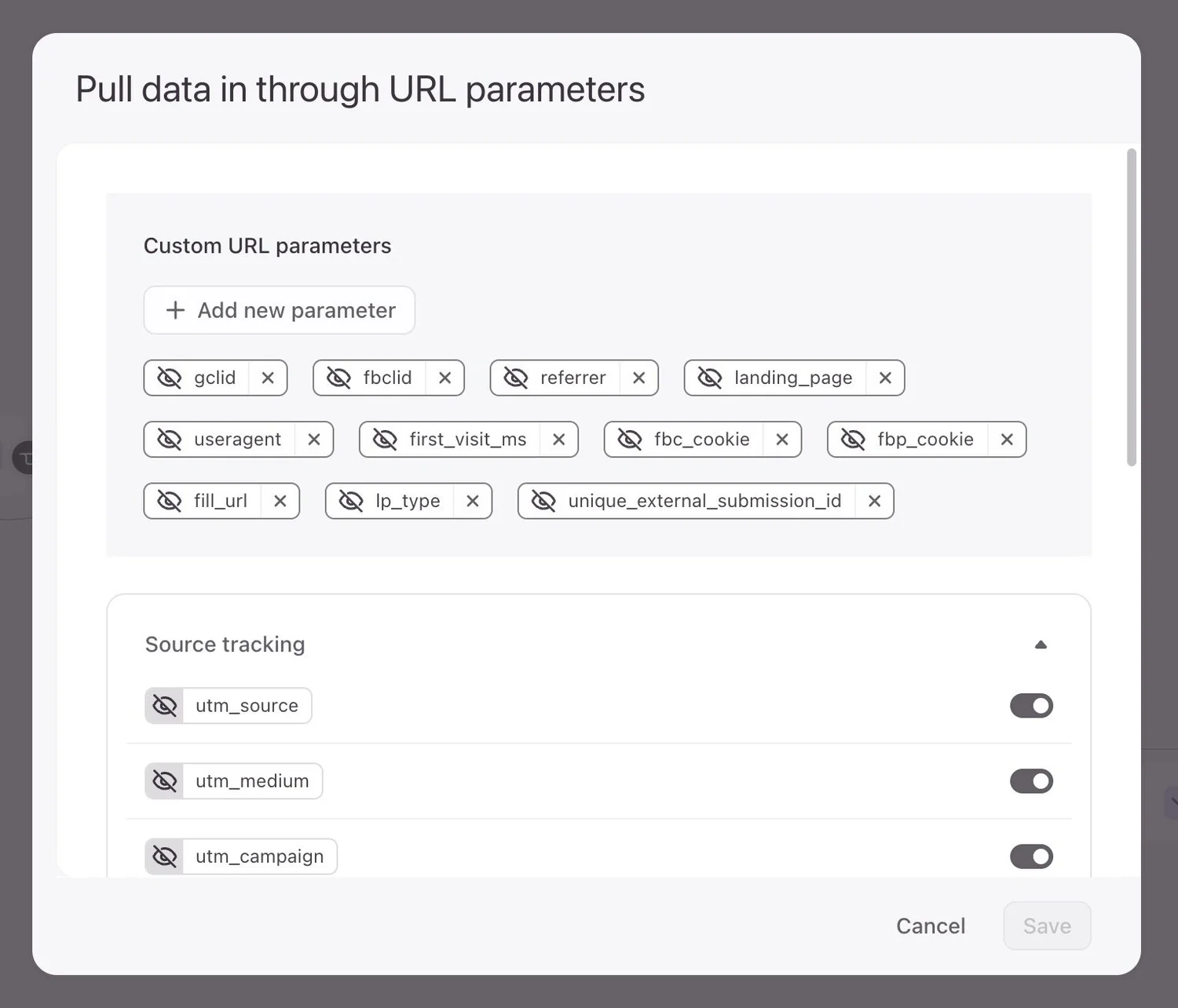Click the eye icon beside utm_campaign
This screenshot has height=1008, width=1178.
click(x=164, y=856)
